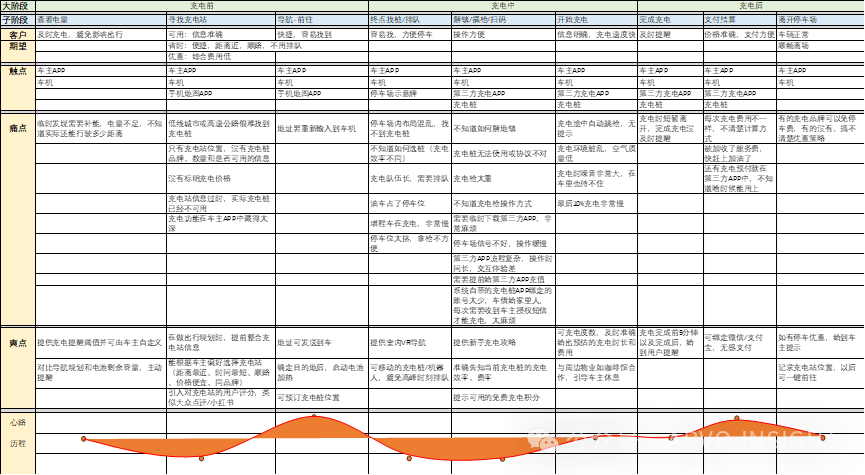
Task: Click the emotion curve peak under 导航-前往
Action: click(x=314, y=416)
